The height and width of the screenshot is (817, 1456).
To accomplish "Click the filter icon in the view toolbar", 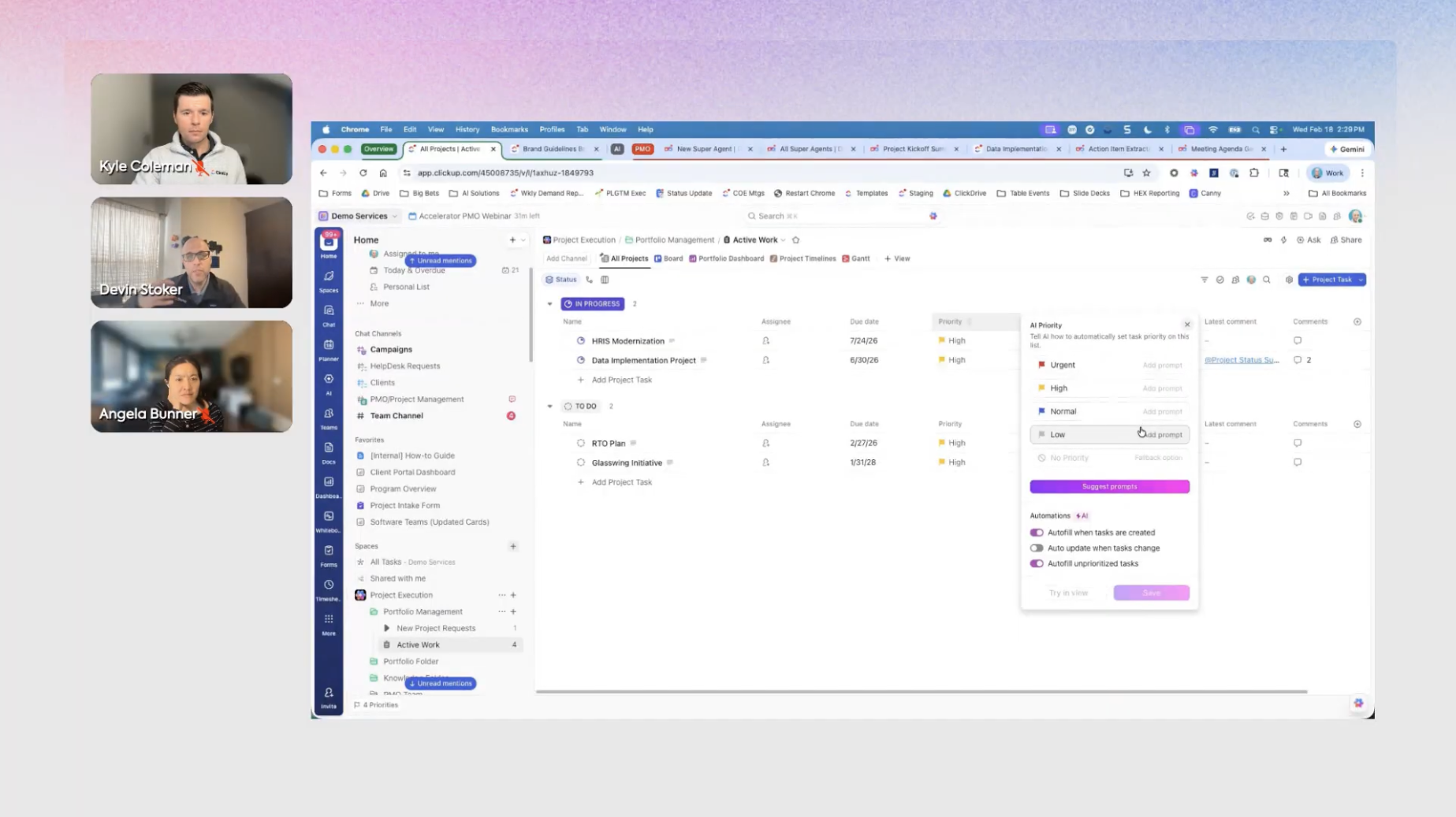I will pos(1204,280).
